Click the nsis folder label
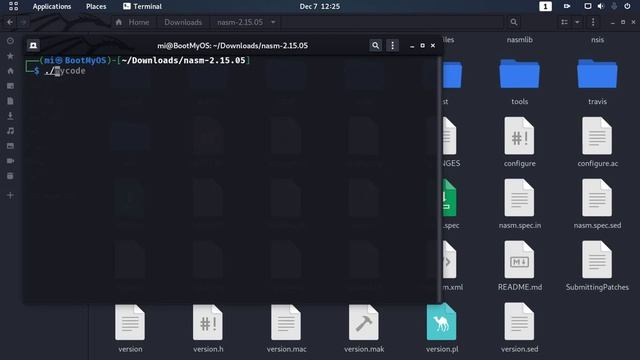The image size is (640, 360). pyautogui.click(x=598, y=40)
